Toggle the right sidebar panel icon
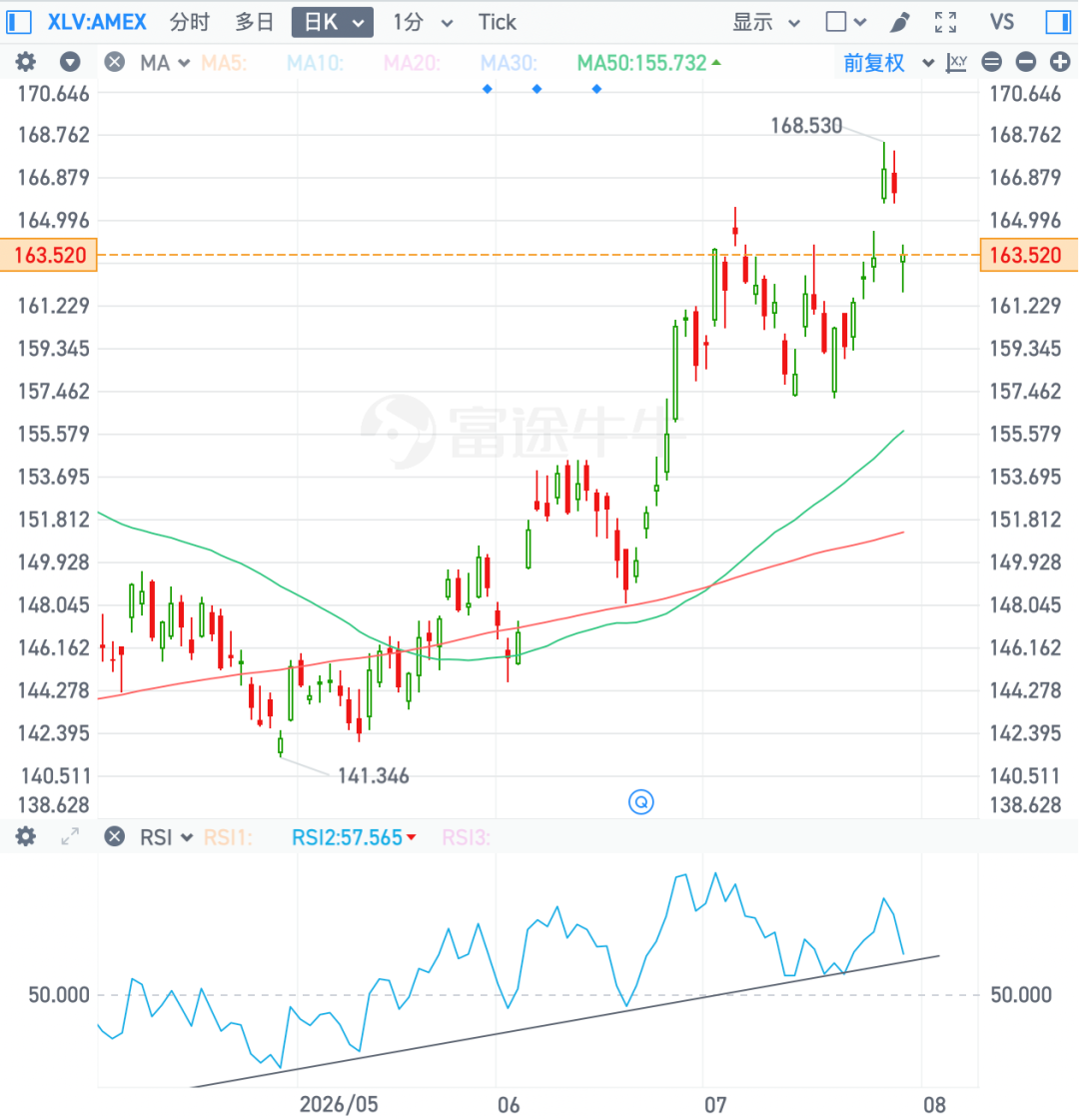 [1058, 22]
